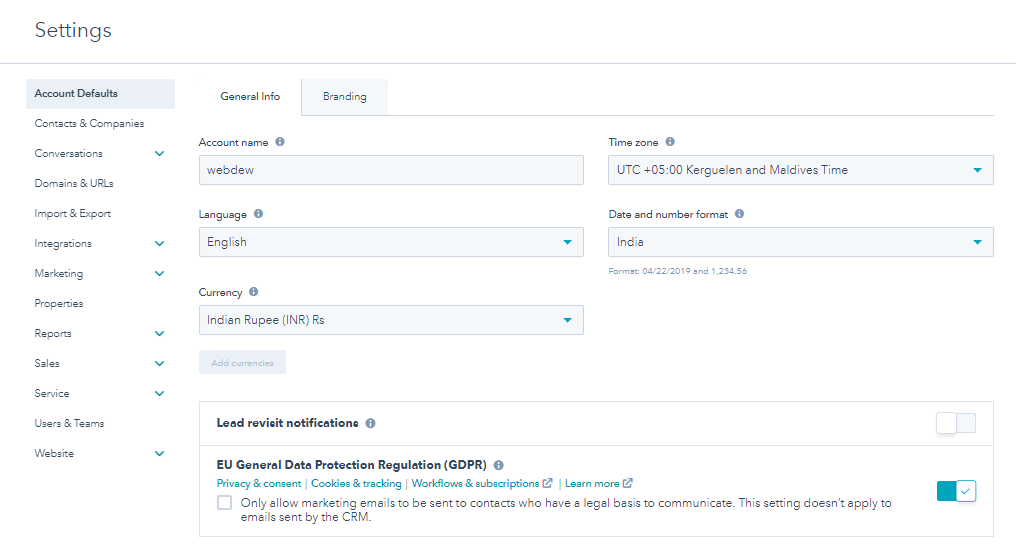Expand the Marketing sidebar chevron

tap(159, 273)
